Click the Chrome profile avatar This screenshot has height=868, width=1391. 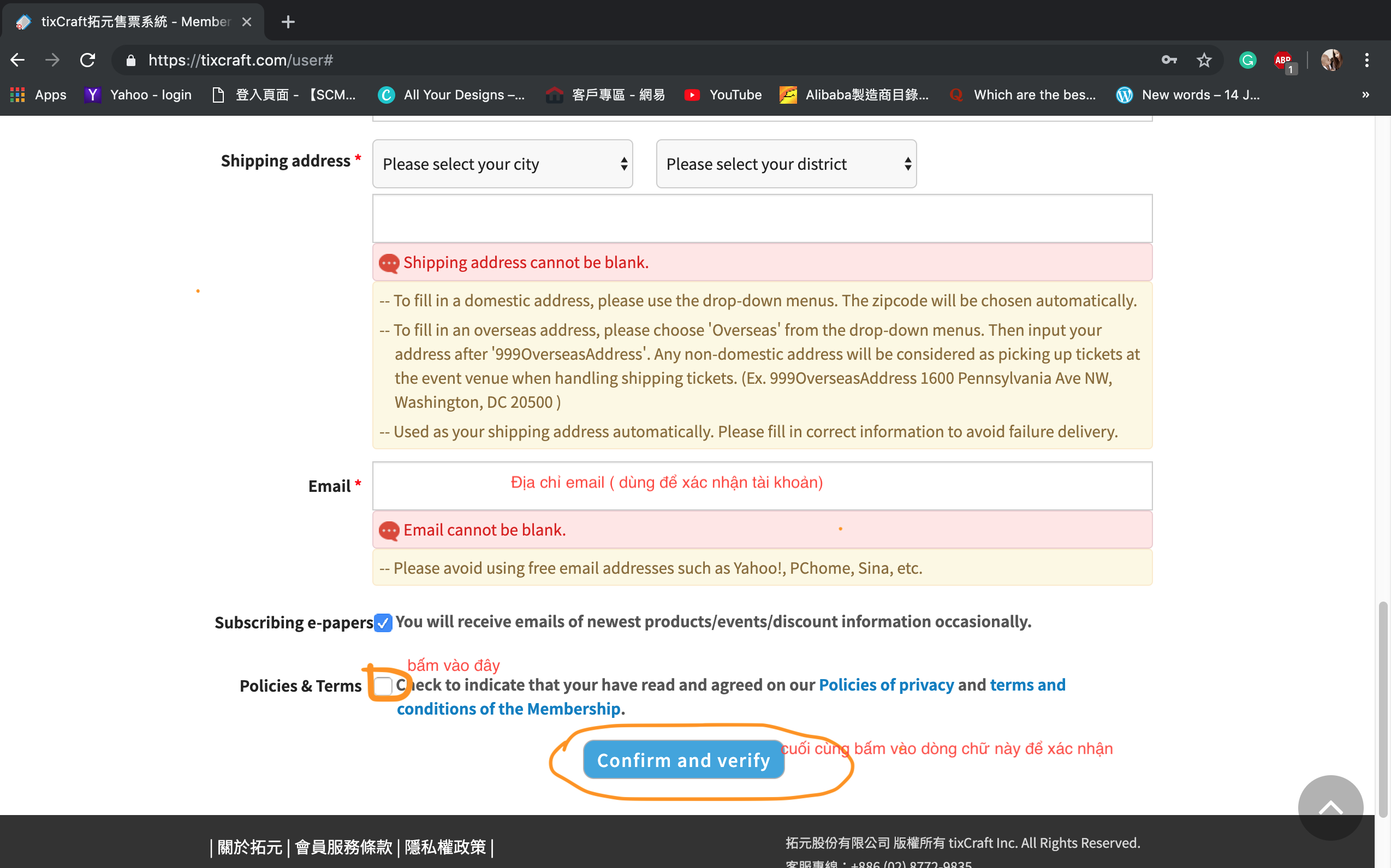pos(1331,60)
